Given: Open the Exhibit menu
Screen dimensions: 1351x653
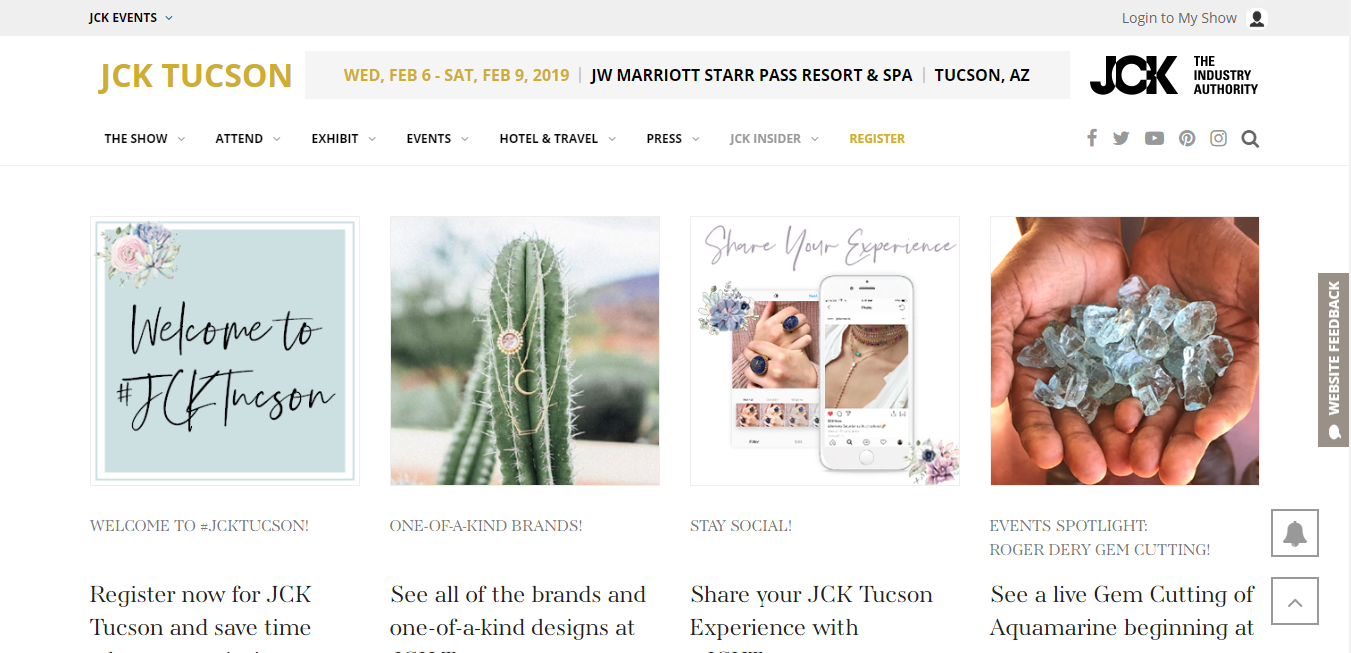Looking at the screenshot, I should 343,139.
